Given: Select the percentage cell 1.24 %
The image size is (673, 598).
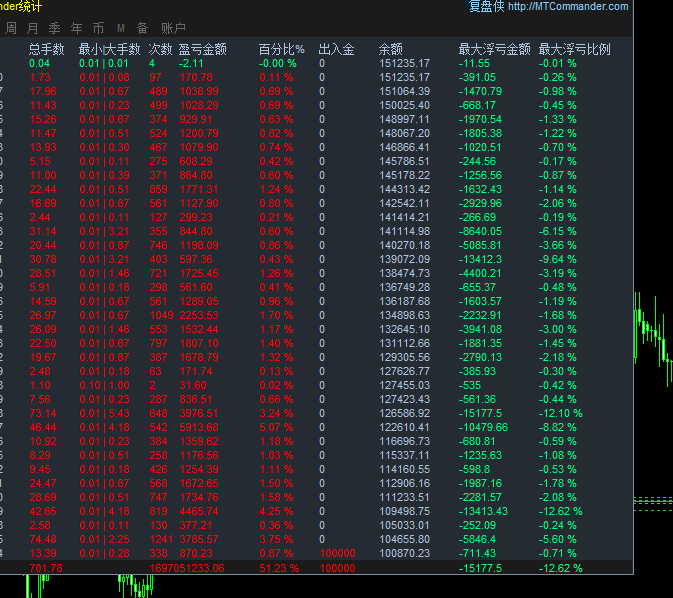Looking at the screenshot, I should (276, 189).
